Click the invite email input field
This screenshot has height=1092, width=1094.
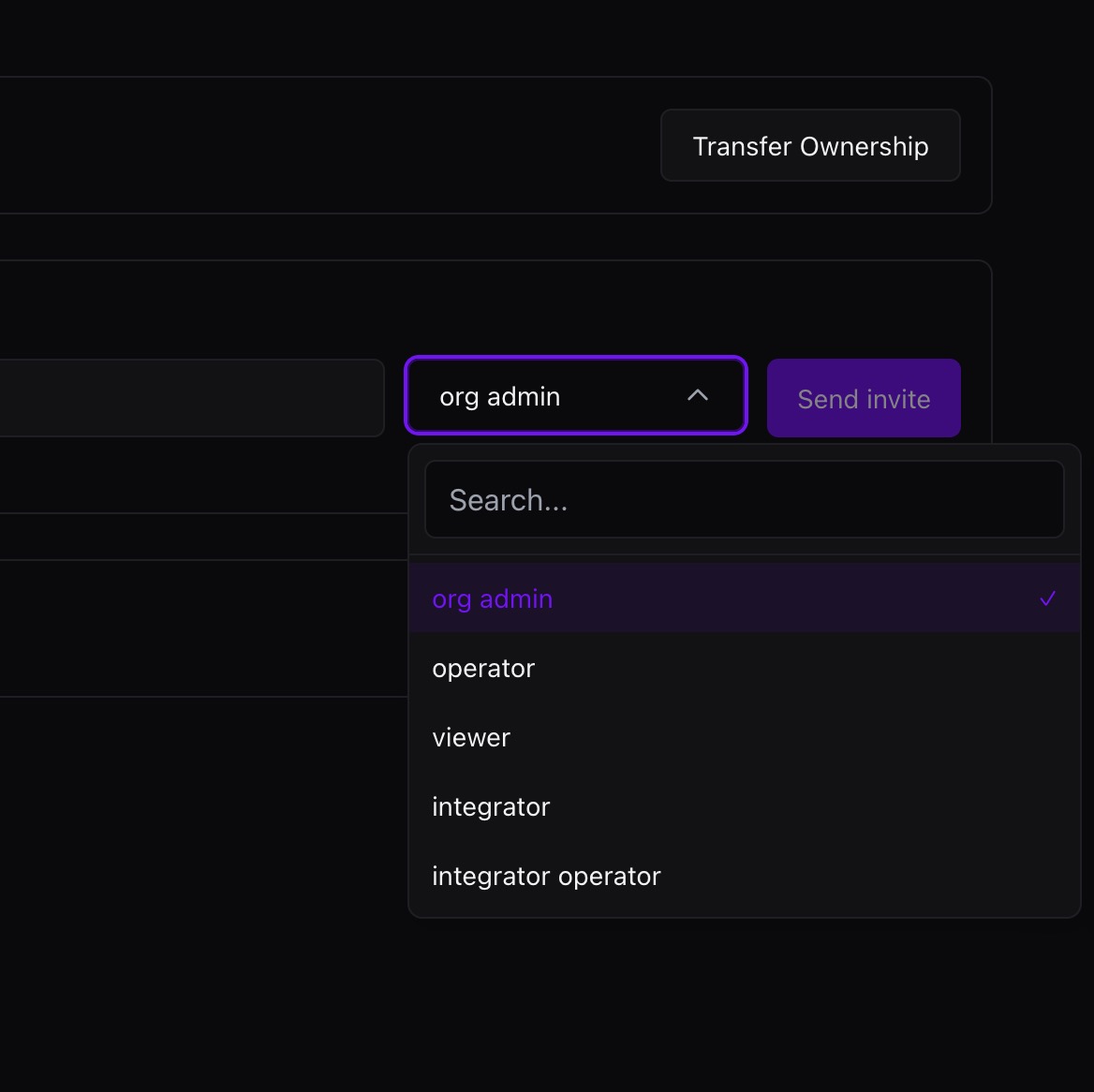coord(191,398)
